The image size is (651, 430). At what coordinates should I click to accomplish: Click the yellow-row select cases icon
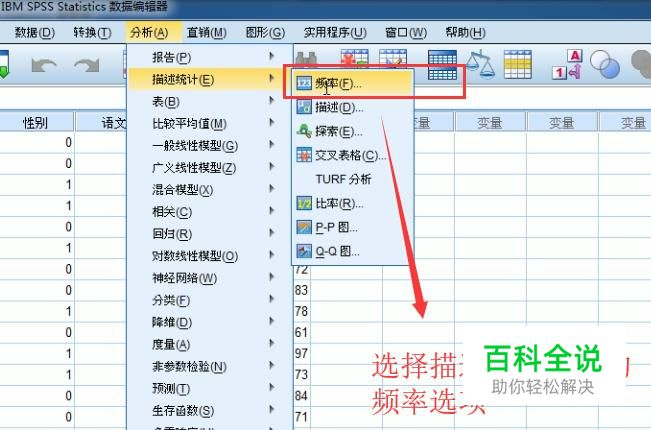[518, 65]
